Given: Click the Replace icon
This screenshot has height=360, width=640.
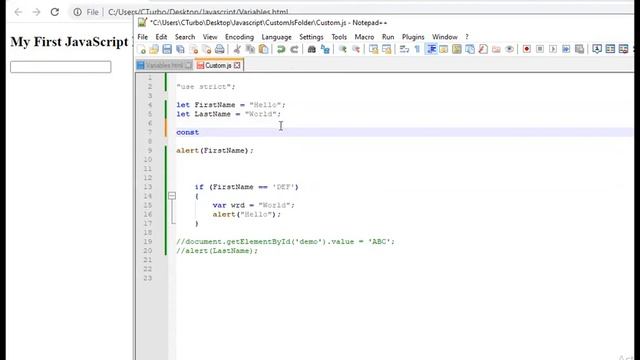Looking at the screenshot, I should tap(325, 49).
